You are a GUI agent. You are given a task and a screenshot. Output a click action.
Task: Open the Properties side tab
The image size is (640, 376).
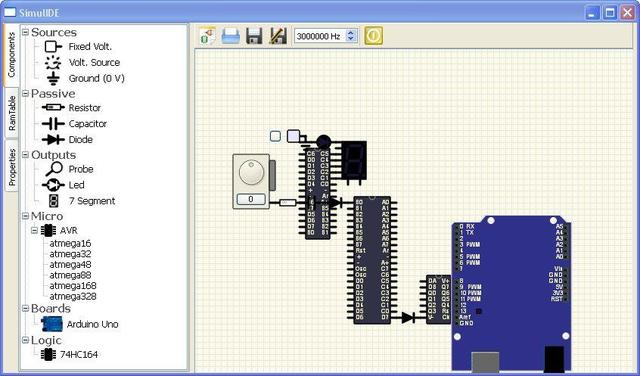coord(12,166)
